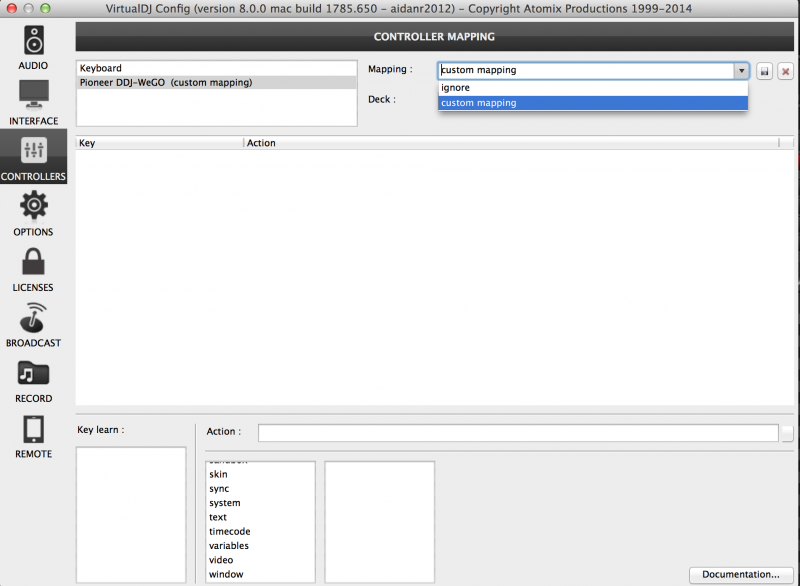Open the Audio settings section
Screen dimensions: 800x586
pyautogui.click(x=33, y=47)
